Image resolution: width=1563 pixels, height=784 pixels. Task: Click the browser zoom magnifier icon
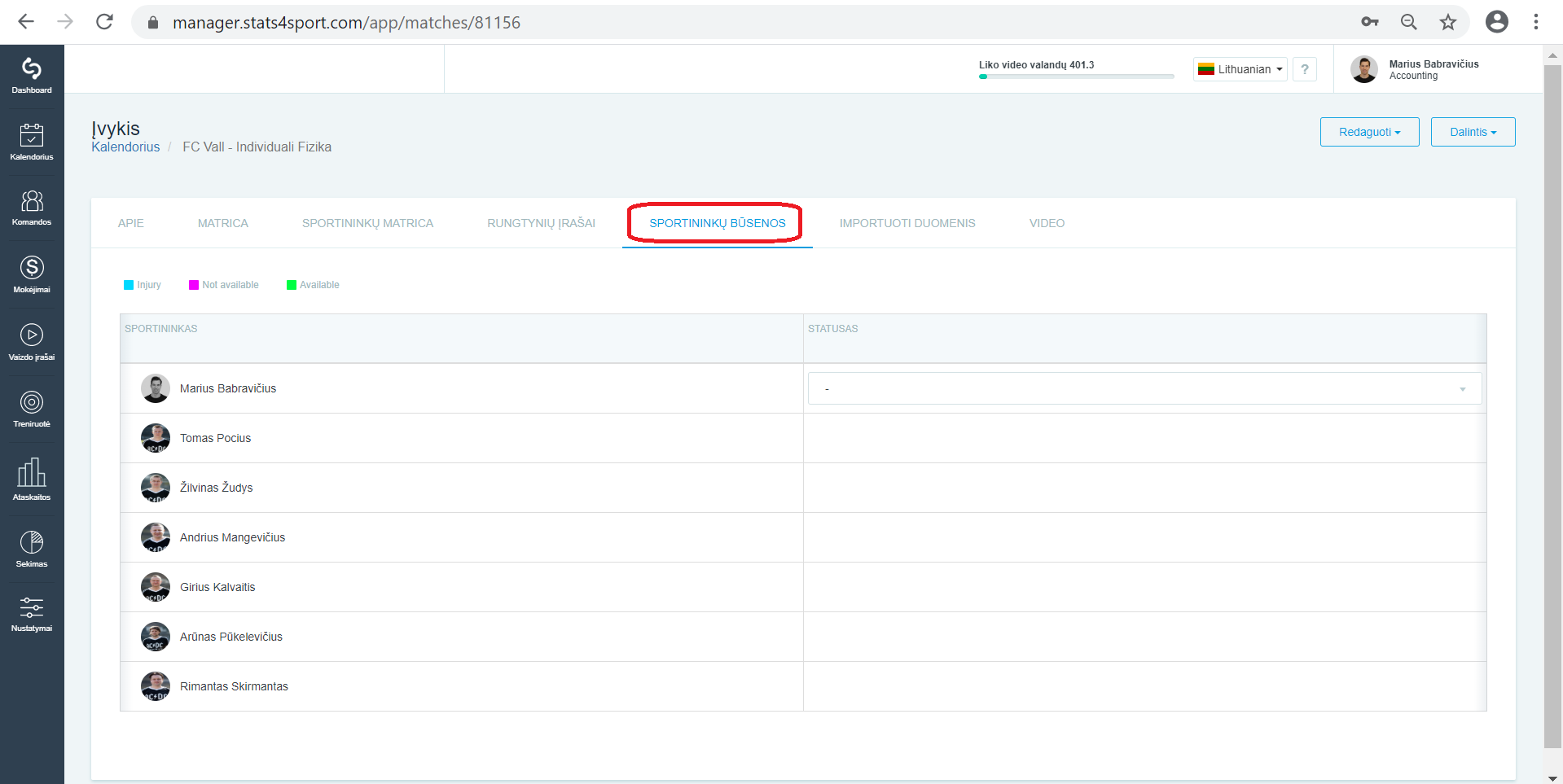click(1408, 22)
